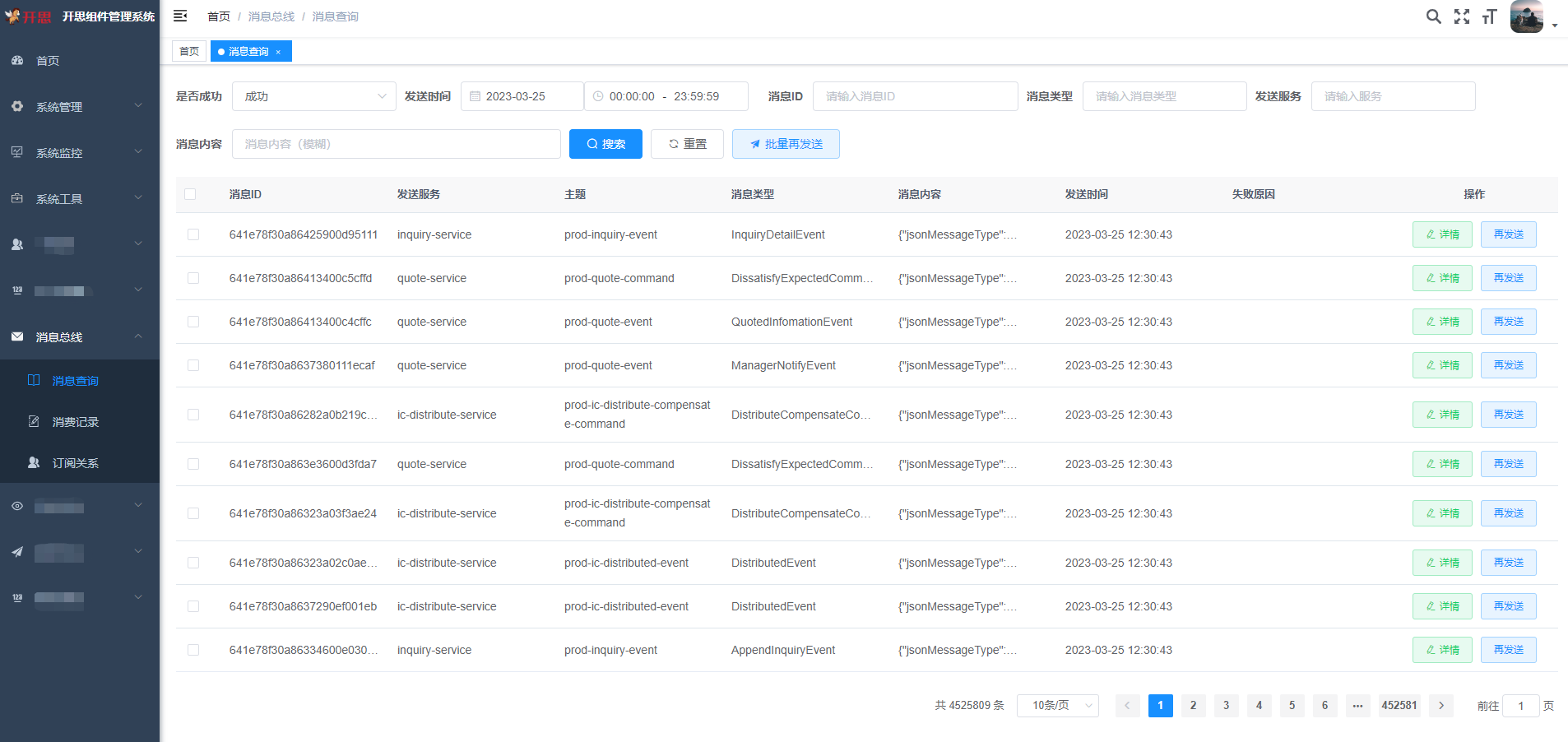Check the row for 641e78f30a86413400c4cffc
This screenshot has height=742, width=1568.
(x=193, y=322)
